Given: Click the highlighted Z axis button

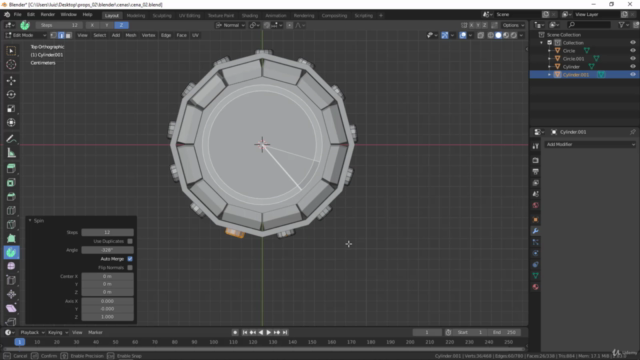Looking at the screenshot, I should click(x=121, y=25).
